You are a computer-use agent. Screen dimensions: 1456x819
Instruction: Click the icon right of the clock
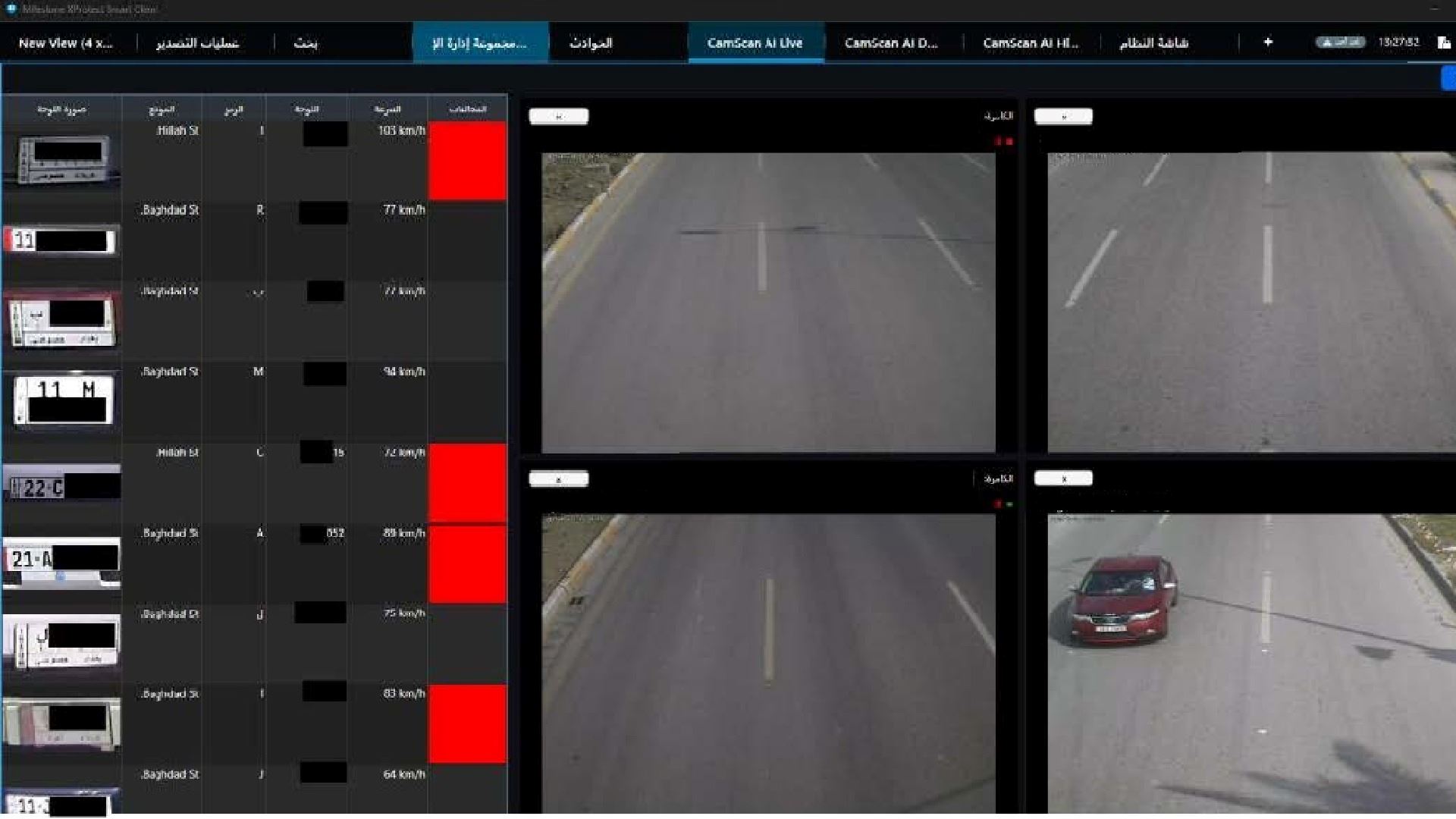(1443, 42)
